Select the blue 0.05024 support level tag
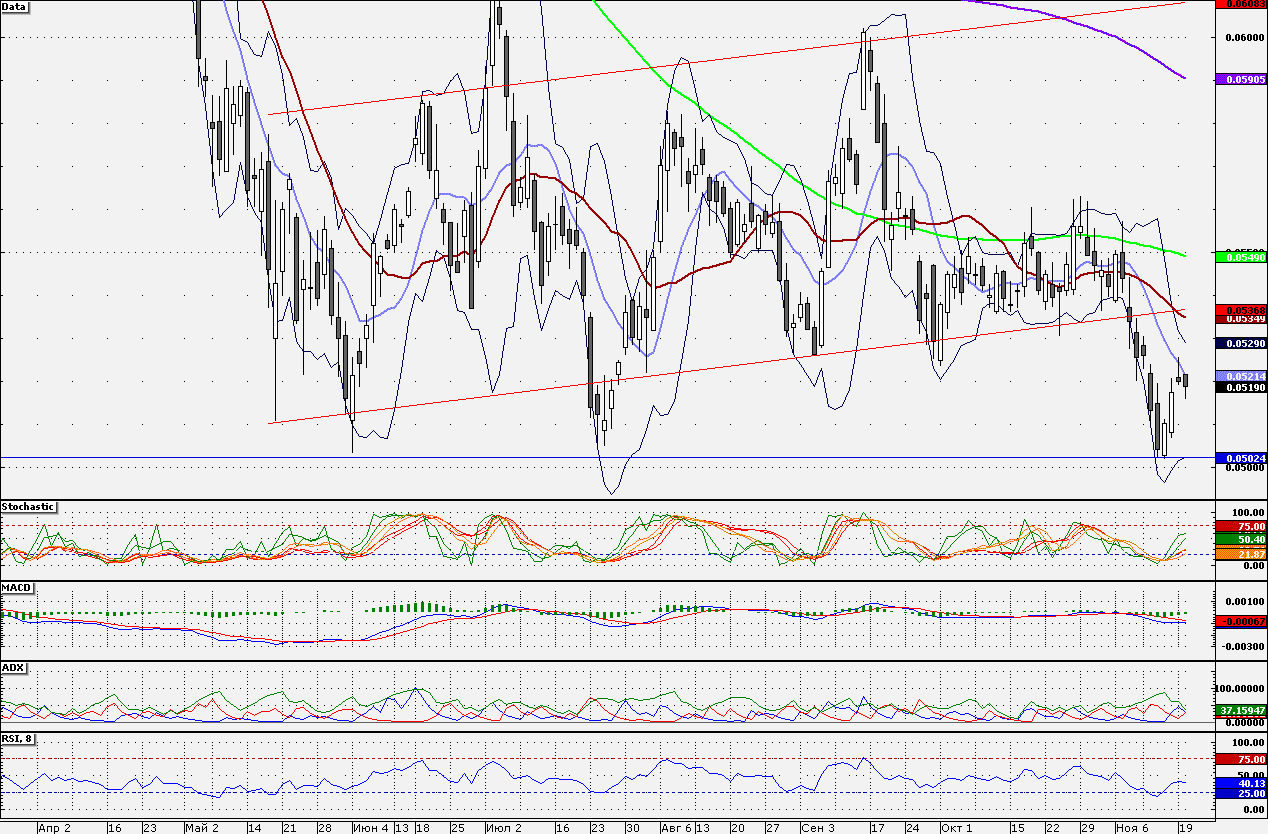This screenshot has height=834, width=1268. pos(1240,458)
